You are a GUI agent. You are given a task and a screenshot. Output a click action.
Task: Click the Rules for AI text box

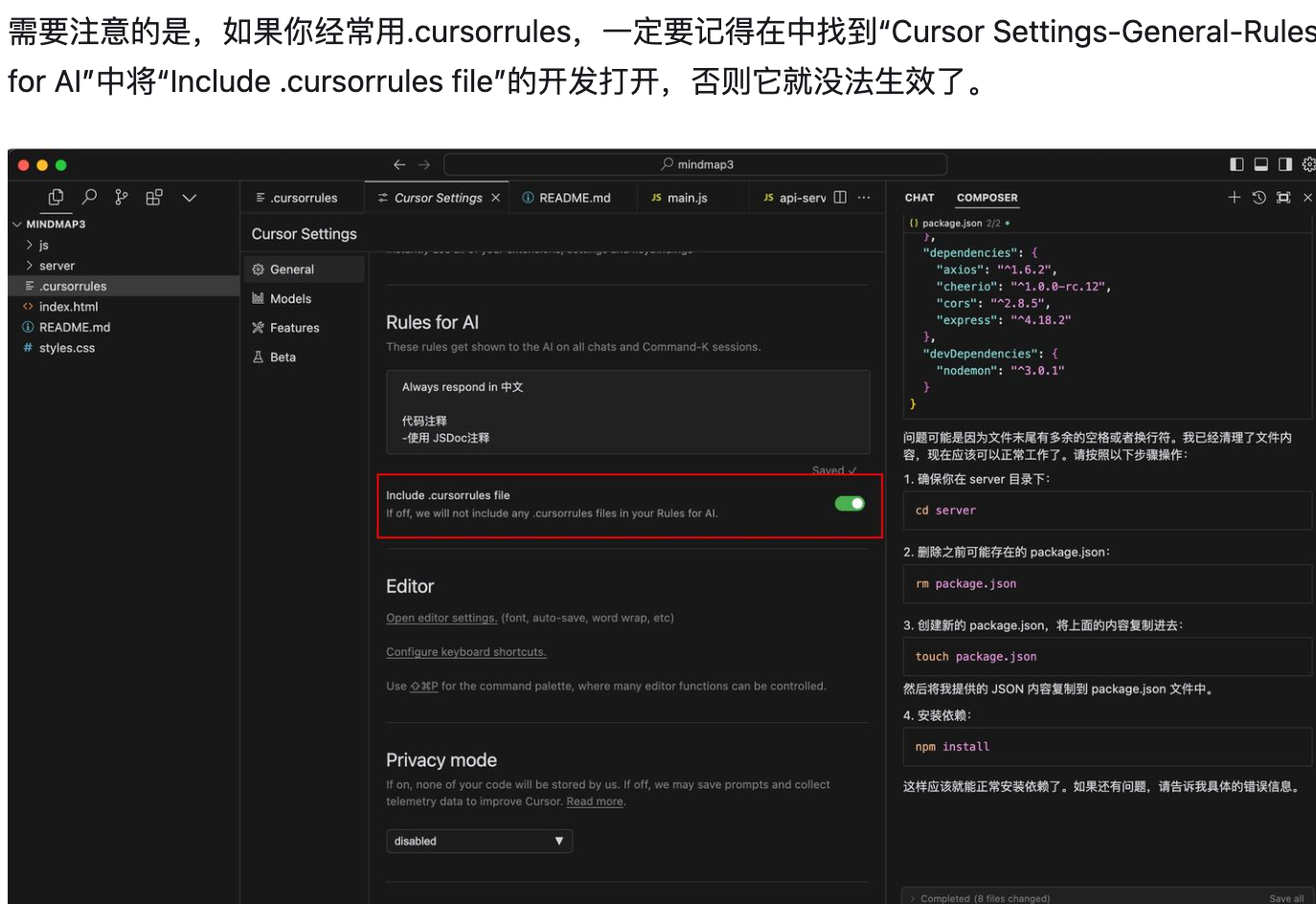coord(628,412)
